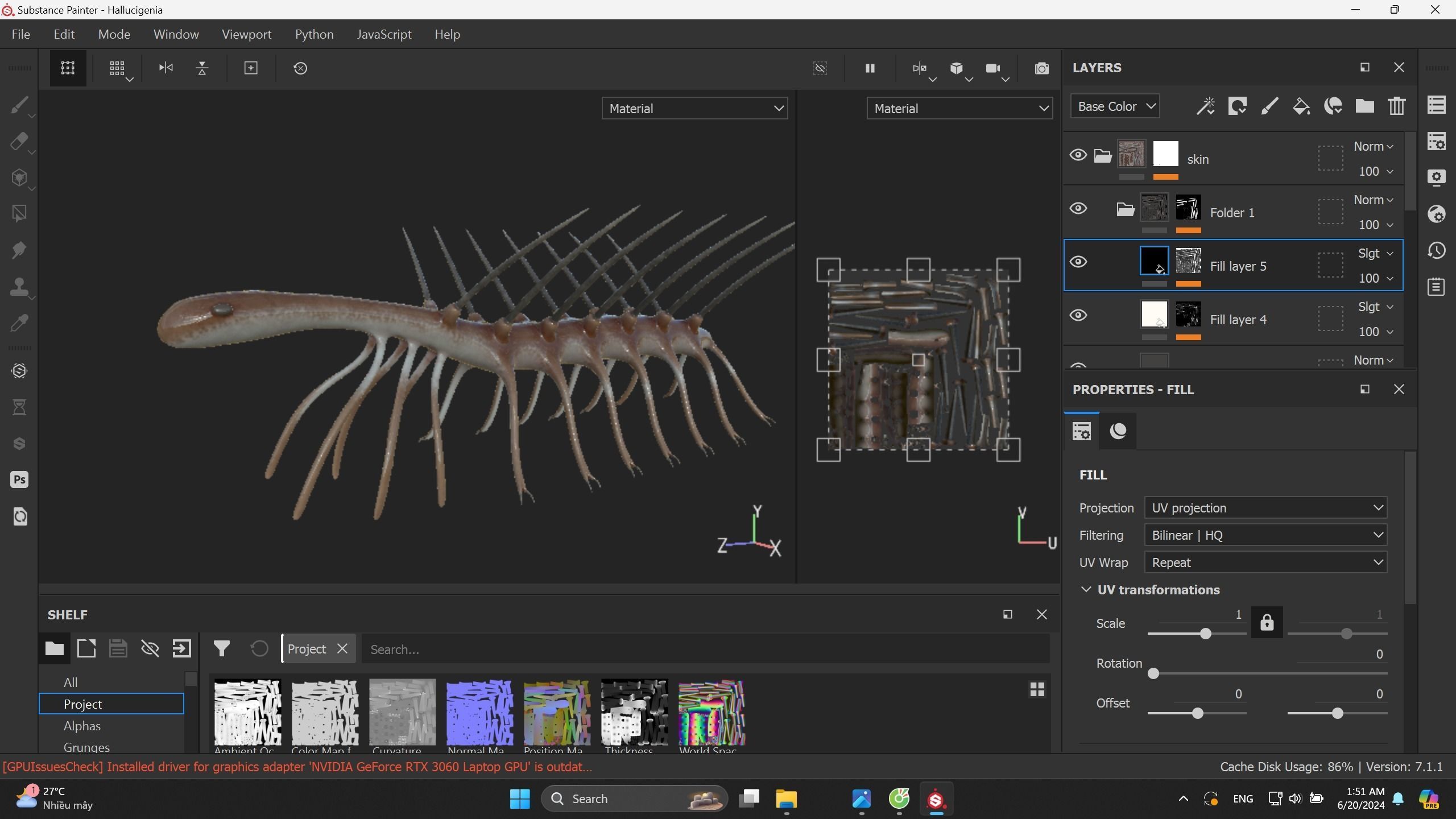The width and height of the screenshot is (1456, 819).
Task: Click the Shelf search field
Action: coord(705,649)
